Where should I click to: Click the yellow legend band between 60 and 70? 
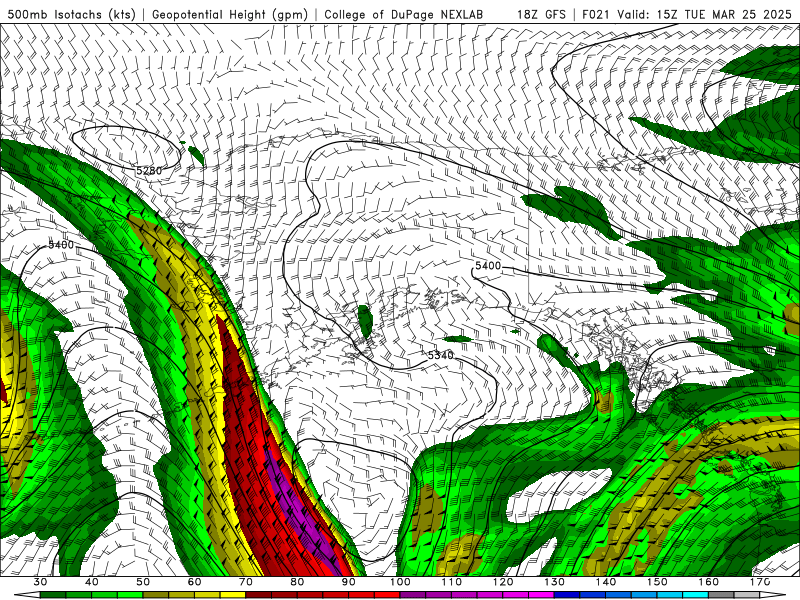220,595
